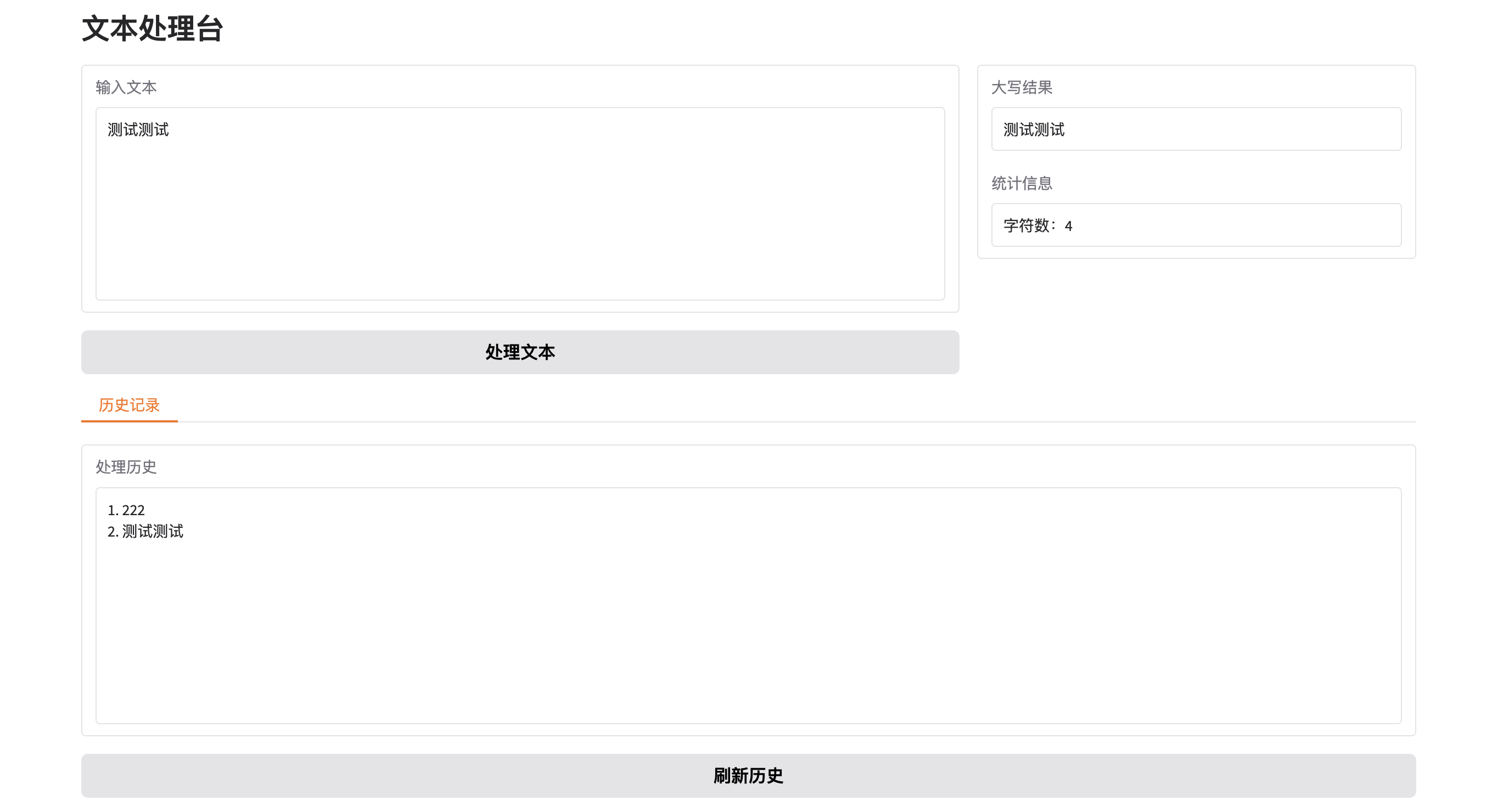Click into the 输入文本 text area
Screen dimensions: 1492x812
519,202
